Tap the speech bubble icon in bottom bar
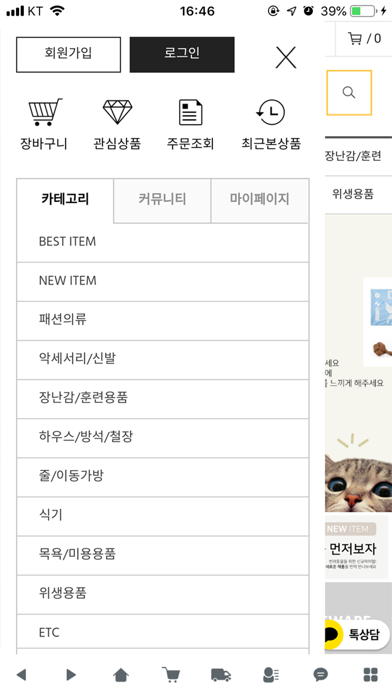This screenshot has width=392, height=696. 321,675
